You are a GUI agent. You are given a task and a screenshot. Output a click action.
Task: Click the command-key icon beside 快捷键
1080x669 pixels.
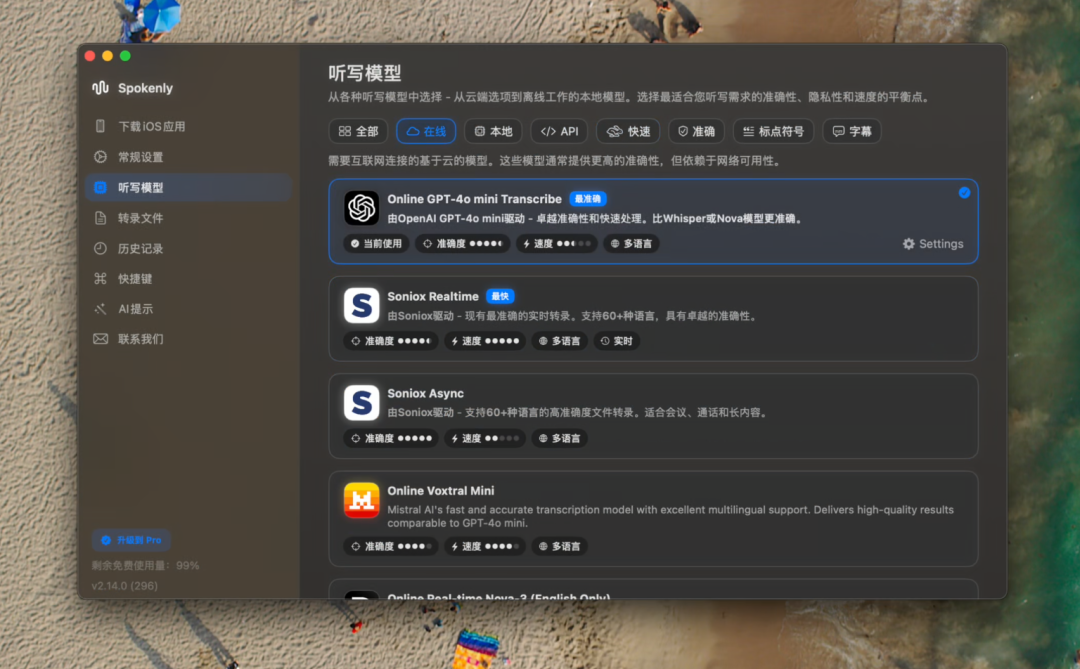click(101, 278)
